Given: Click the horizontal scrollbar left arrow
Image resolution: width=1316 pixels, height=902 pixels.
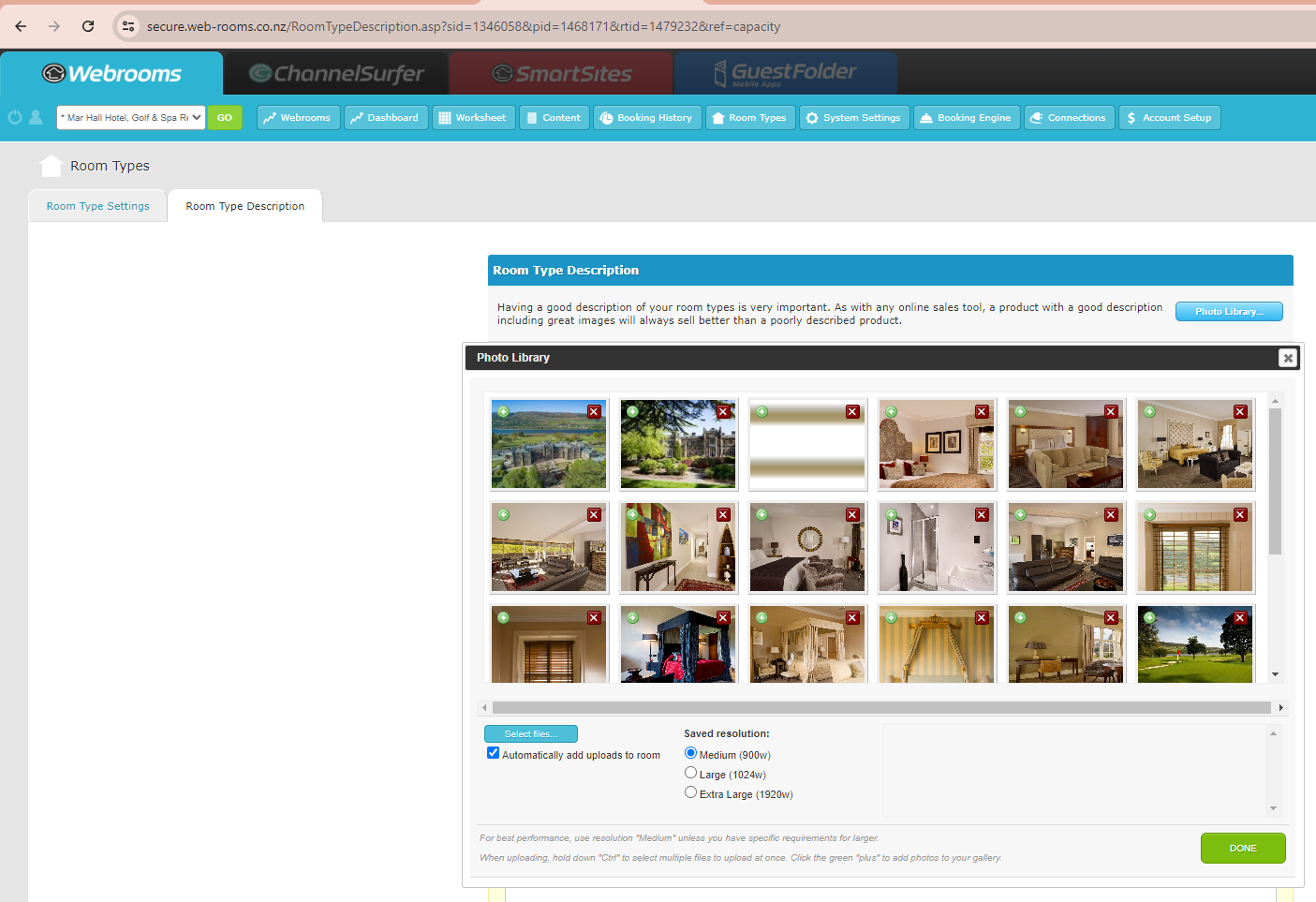Looking at the screenshot, I should [x=484, y=708].
